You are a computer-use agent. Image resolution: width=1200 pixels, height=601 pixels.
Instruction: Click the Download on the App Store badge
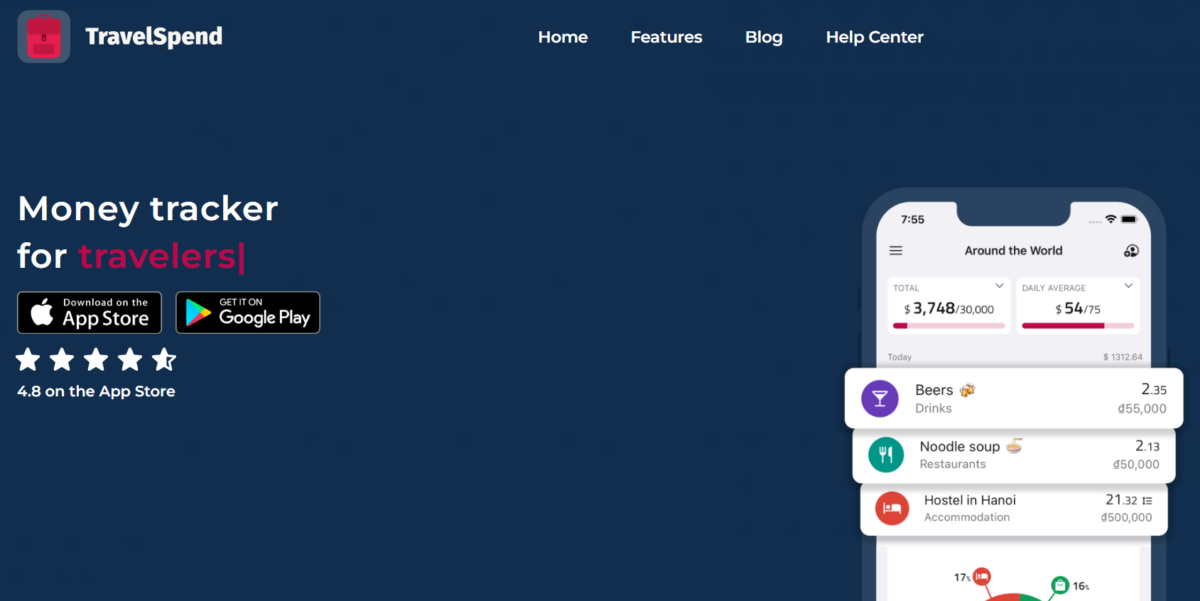[89, 312]
